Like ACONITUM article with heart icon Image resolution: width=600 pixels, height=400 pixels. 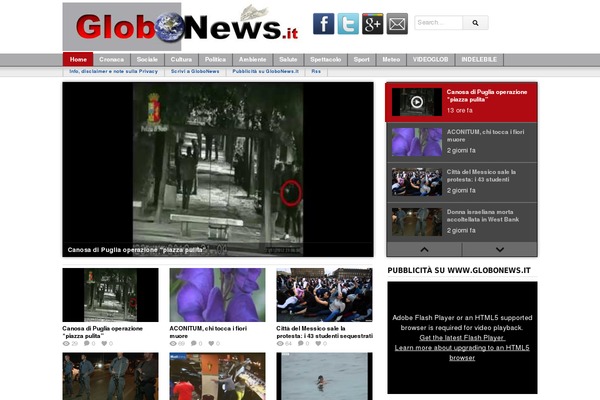211,344
